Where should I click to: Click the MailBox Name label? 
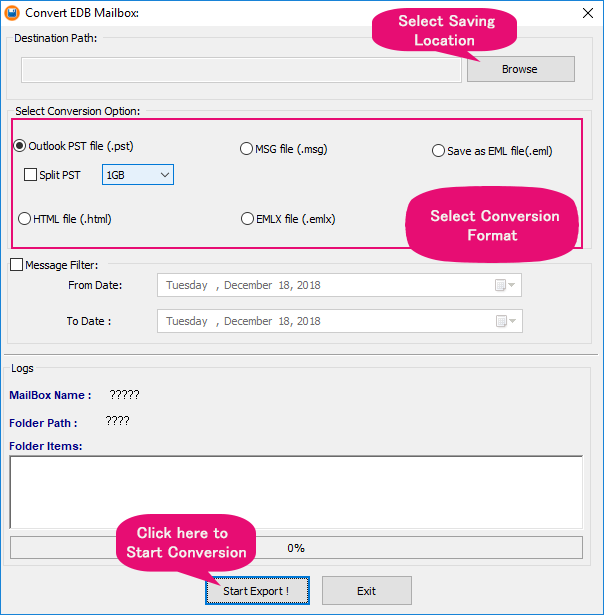pyautogui.click(x=50, y=395)
